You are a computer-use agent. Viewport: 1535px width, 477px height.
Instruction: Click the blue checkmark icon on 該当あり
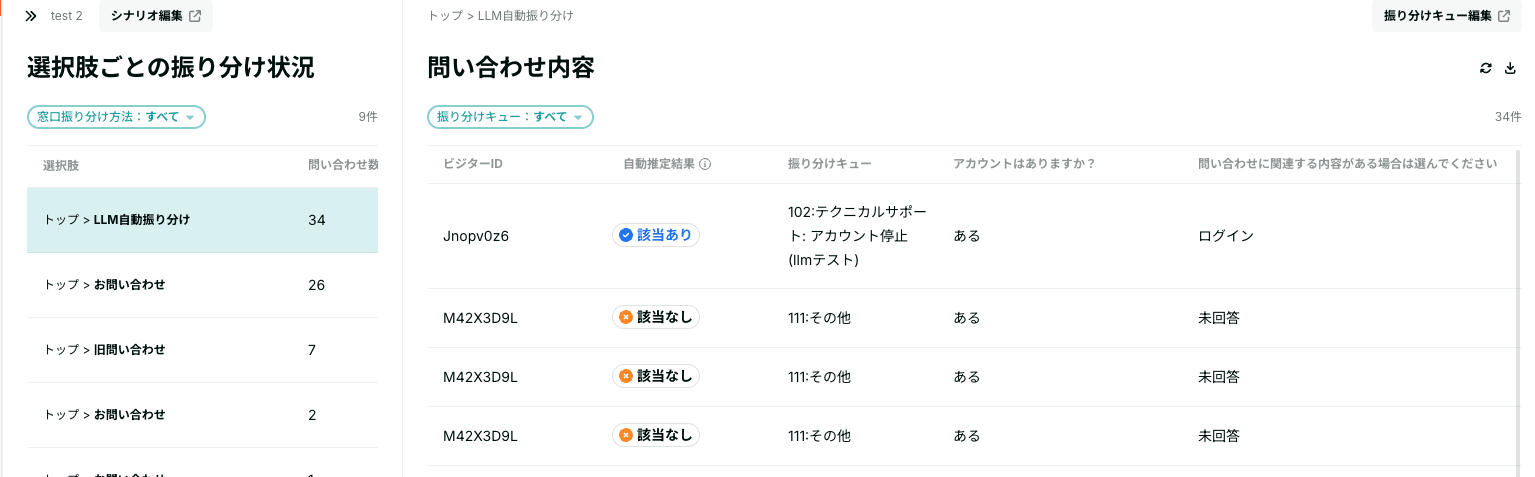coord(626,235)
